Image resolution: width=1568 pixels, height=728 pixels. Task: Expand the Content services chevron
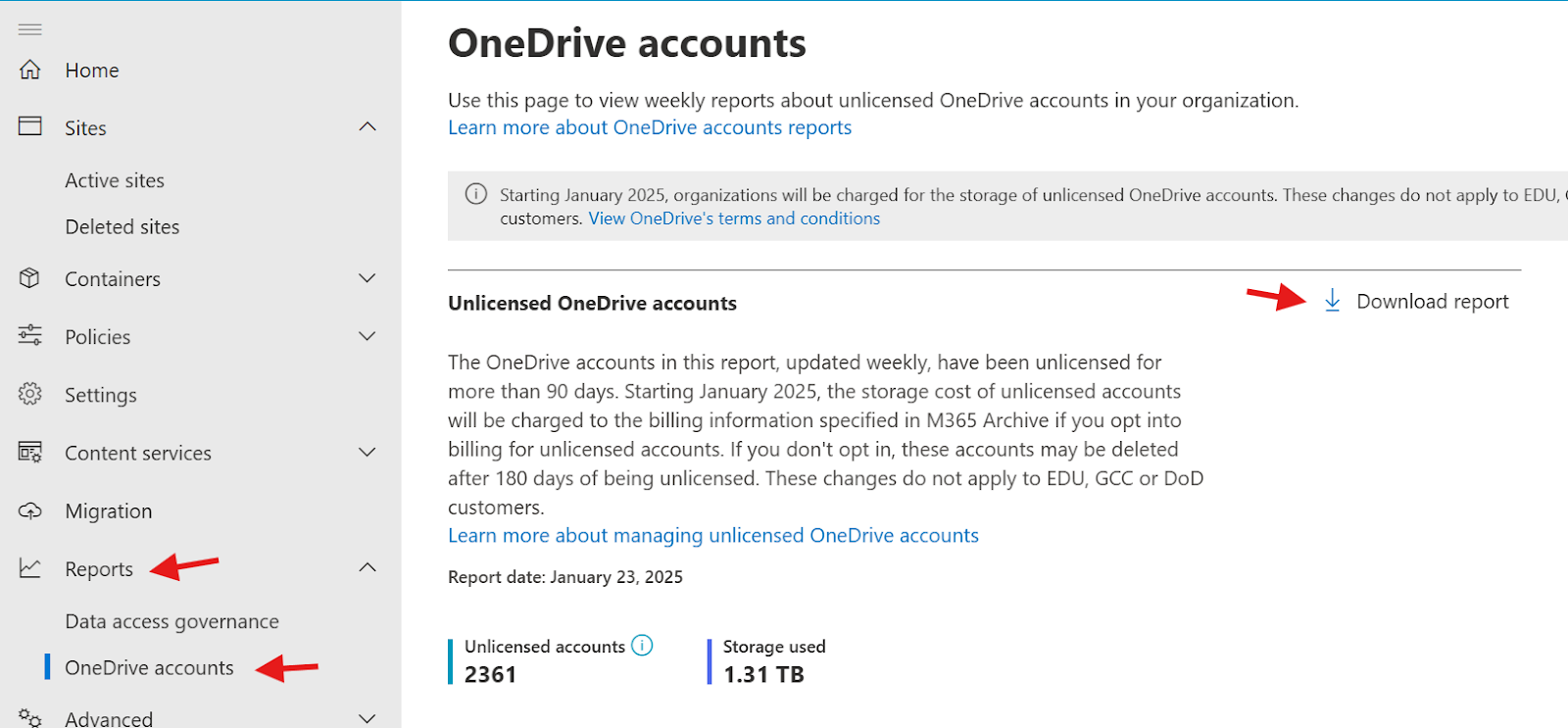pyautogui.click(x=367, y=453)
